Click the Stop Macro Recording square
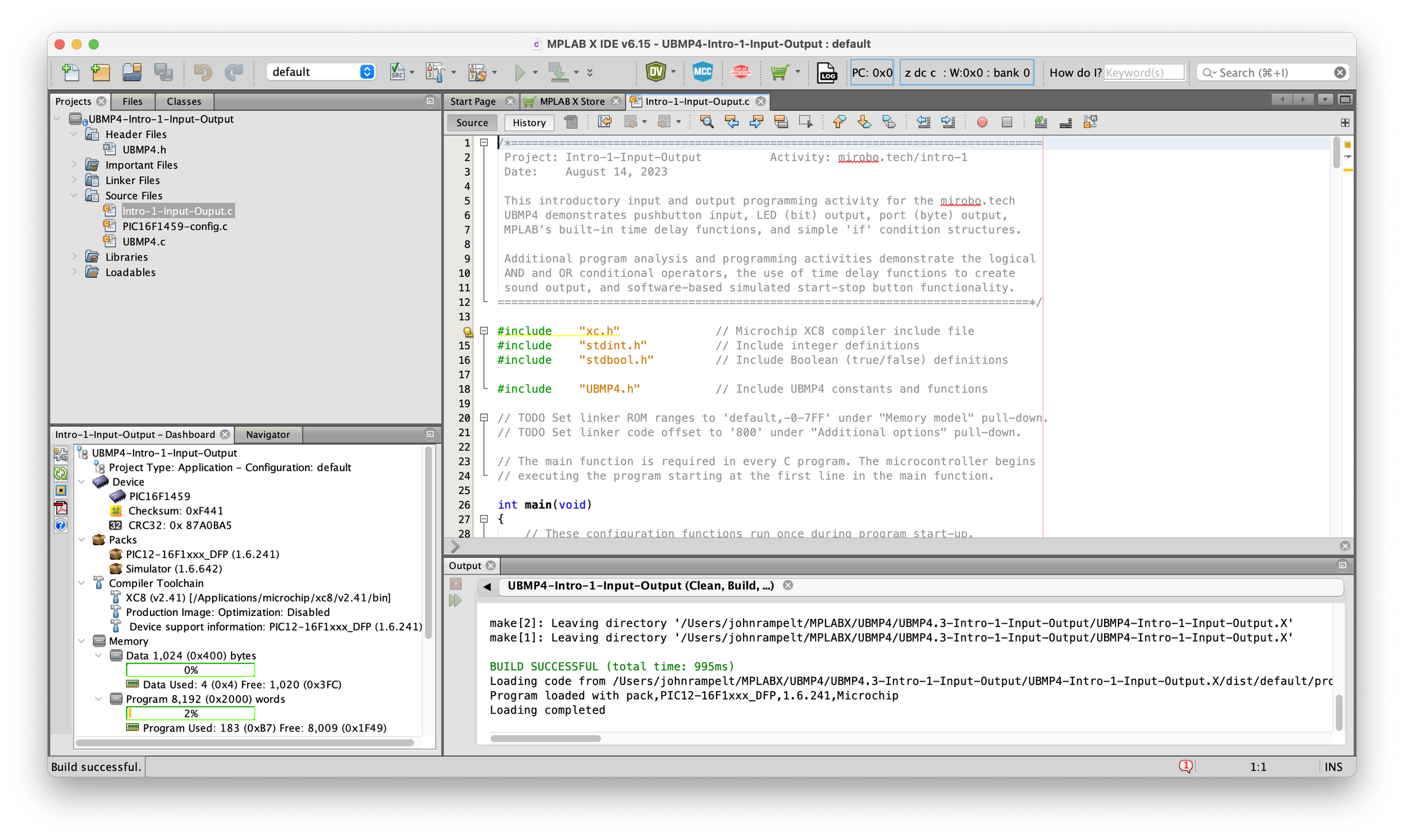 pos(1006,122)
